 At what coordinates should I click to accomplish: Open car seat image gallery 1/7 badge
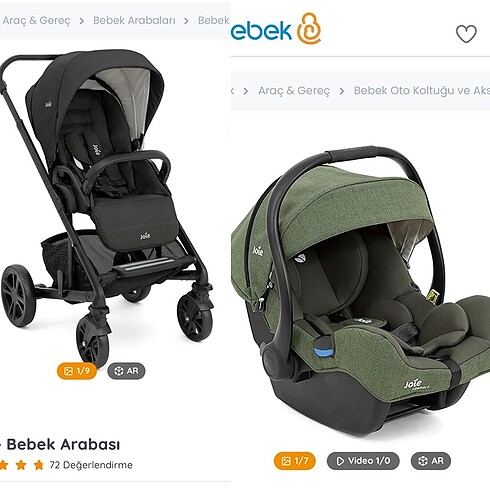coord(295,461)
